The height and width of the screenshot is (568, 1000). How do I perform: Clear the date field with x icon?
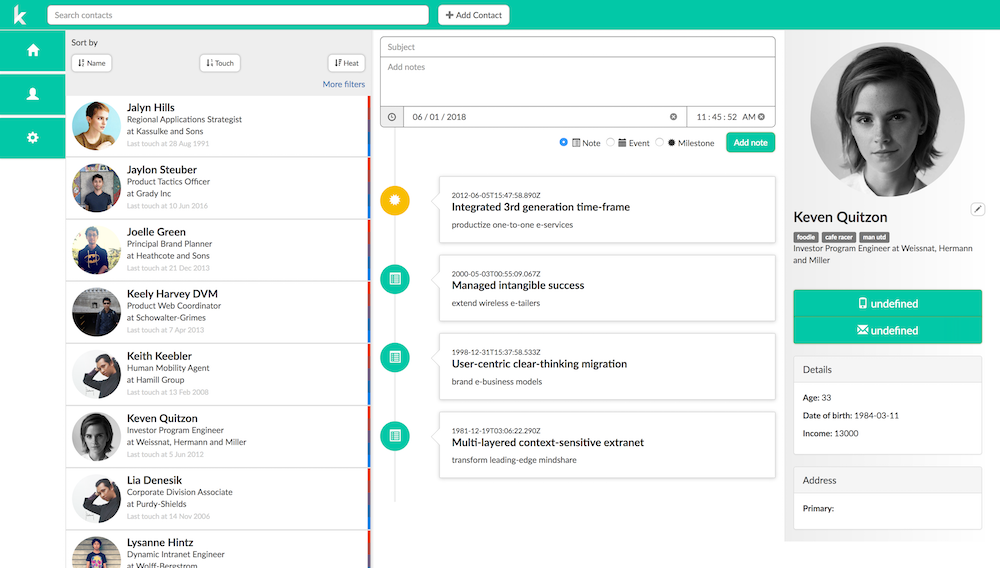coord(673,117)
